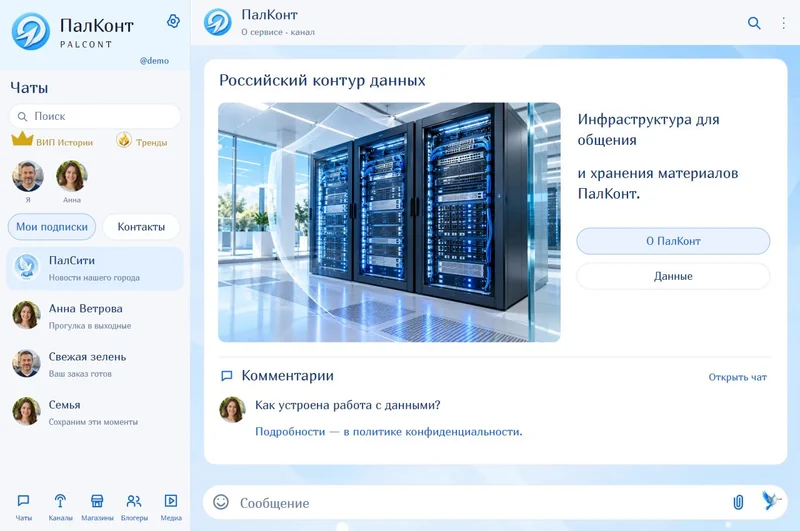The image size is (800, 531).
Task: Open the server room image
Action: coord(389,222)
